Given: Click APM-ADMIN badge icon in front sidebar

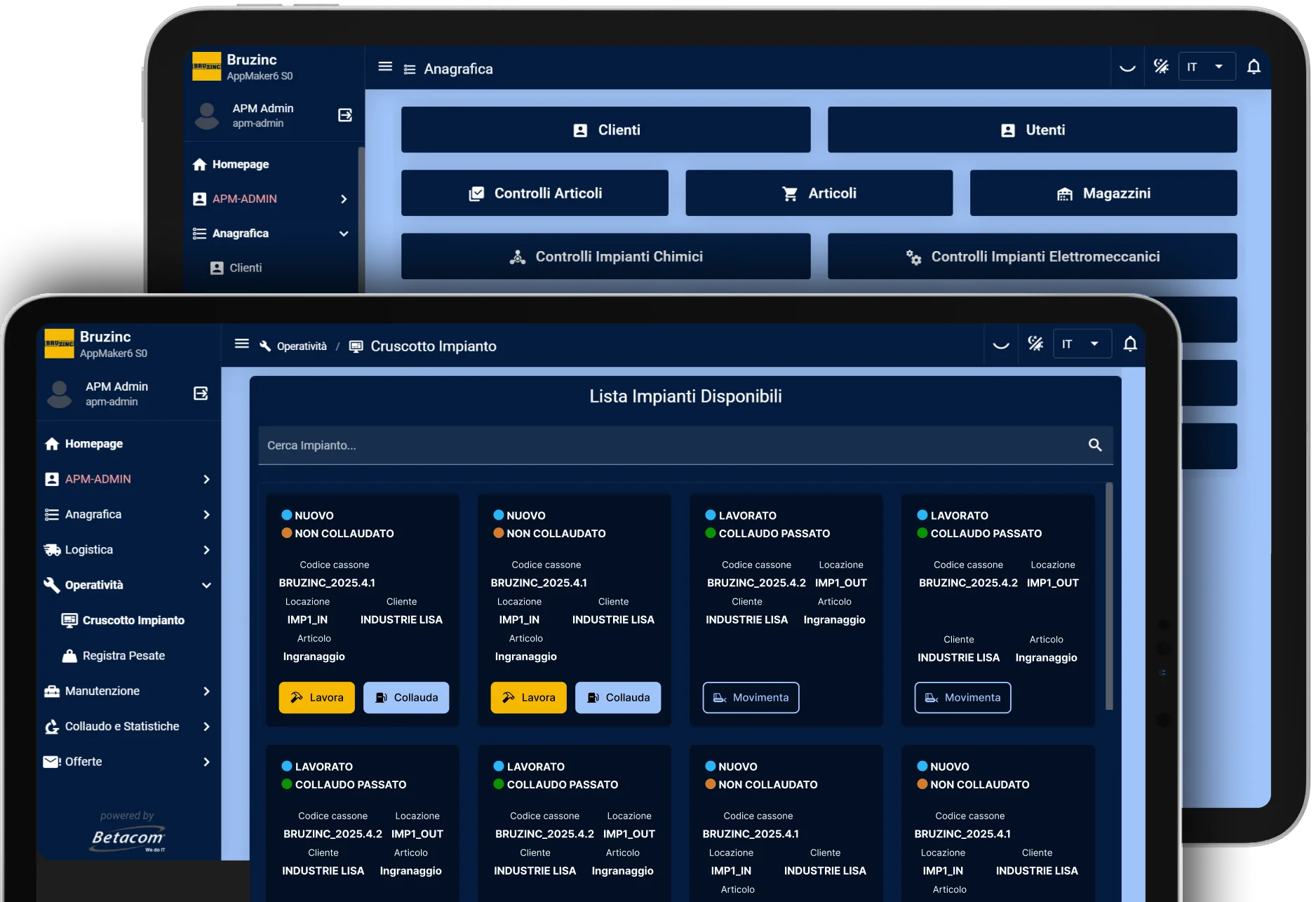Looking at the screenshot, I should (52, 479).
